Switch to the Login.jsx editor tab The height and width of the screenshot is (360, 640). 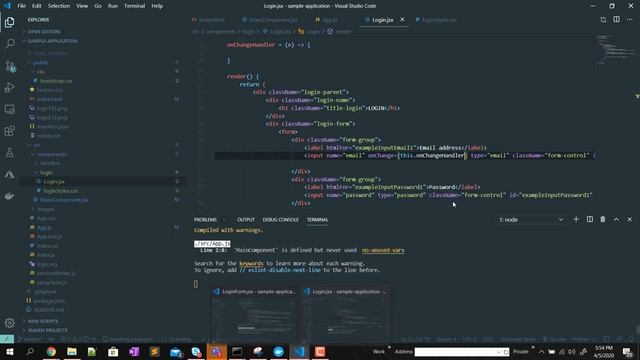click(x=382, y=20)
